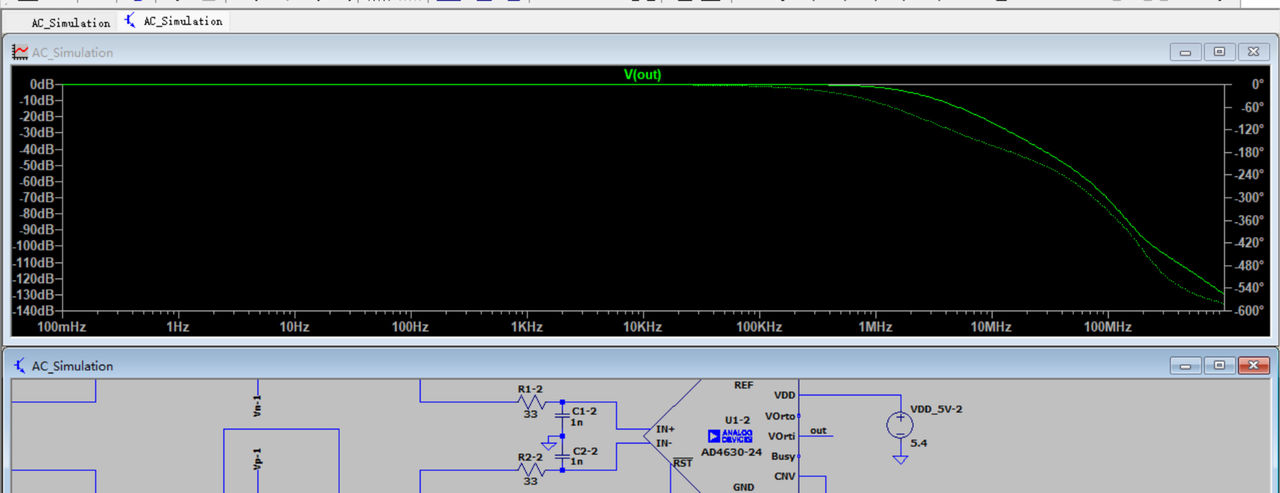Click the -140dB magnitude axis label
This screenshot has width=1280, height=493.
[32, 311]
